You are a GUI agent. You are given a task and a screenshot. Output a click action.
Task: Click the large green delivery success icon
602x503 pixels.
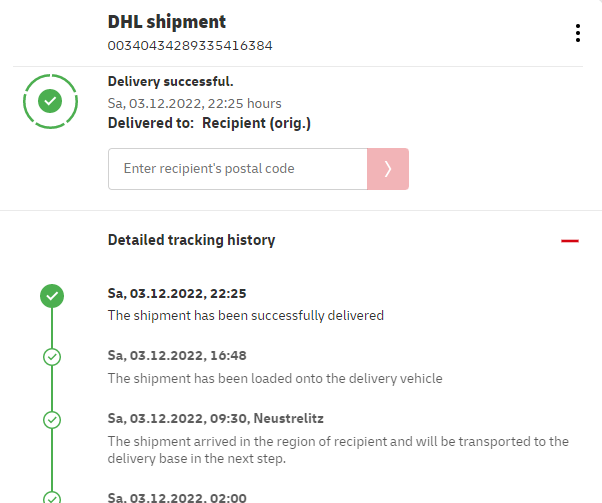click(50, 101)
